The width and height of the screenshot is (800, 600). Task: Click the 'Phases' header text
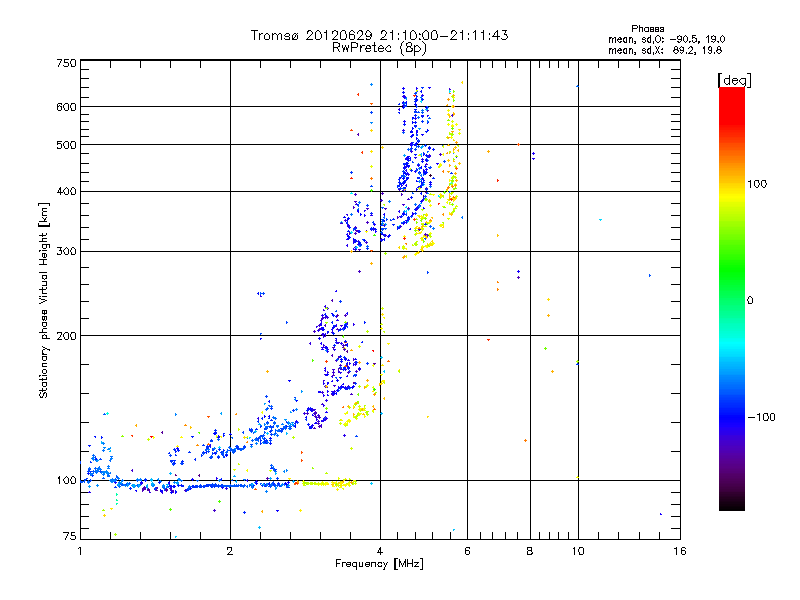pos(647,29)
